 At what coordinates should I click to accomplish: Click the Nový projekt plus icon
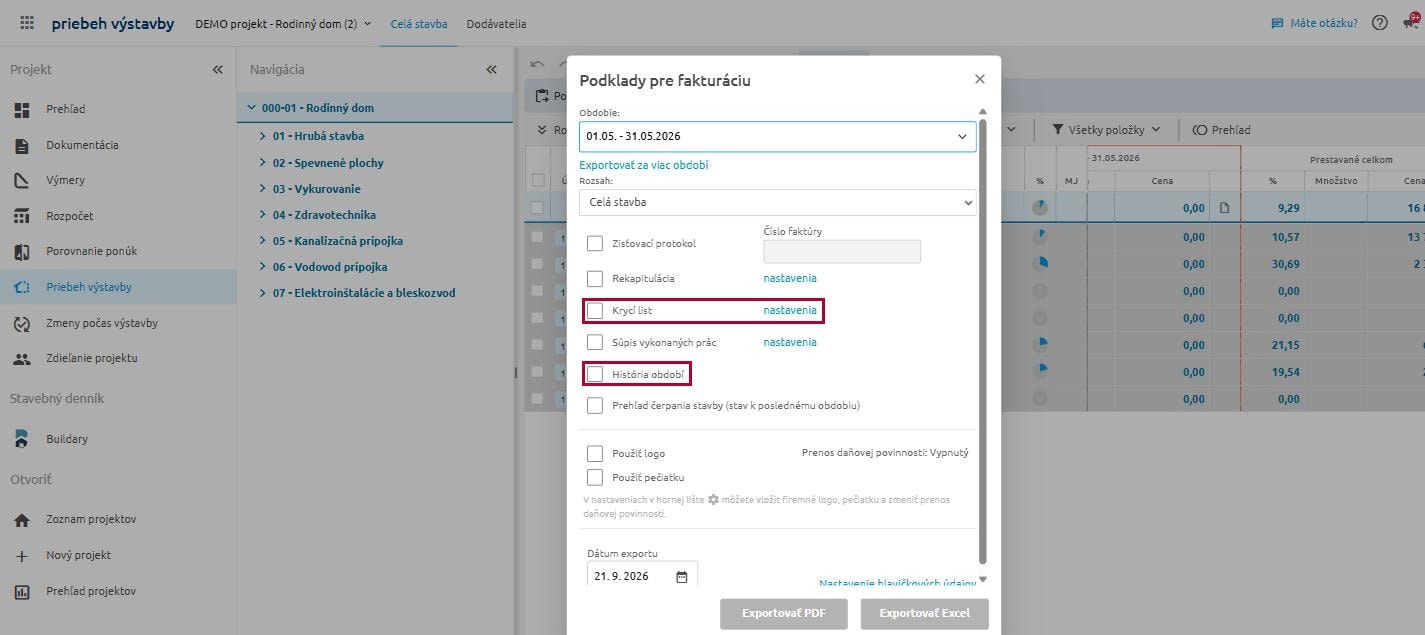click(22, 555)
